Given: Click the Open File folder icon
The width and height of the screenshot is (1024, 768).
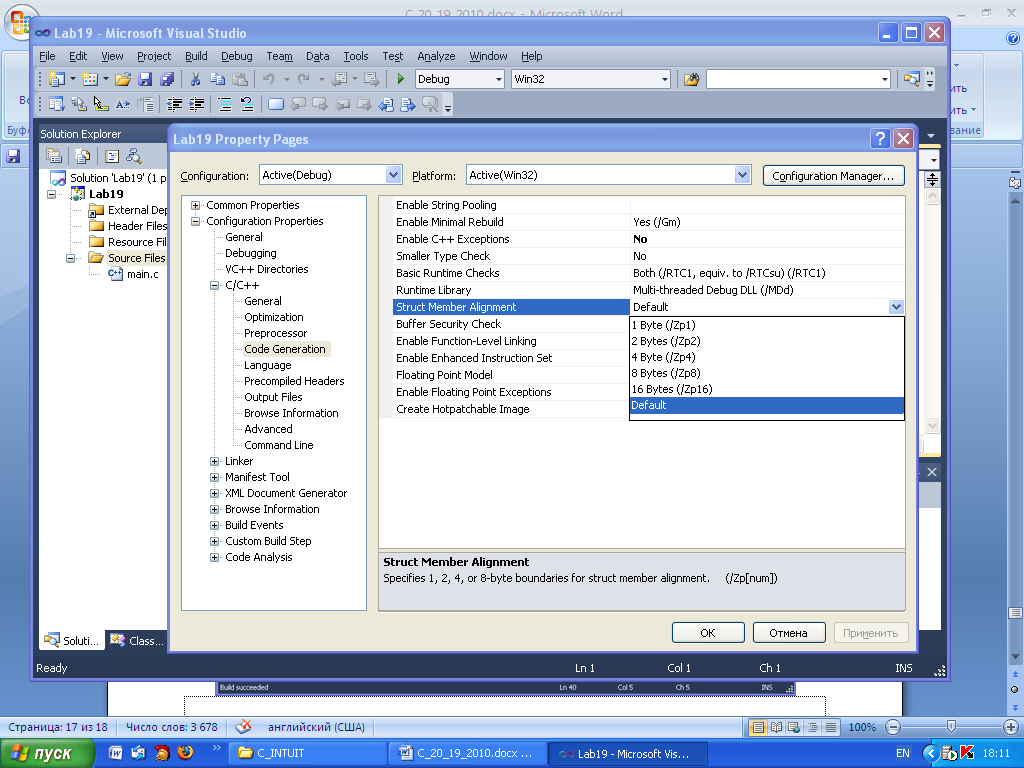Looking at the screenshot, I should point(123,79).
